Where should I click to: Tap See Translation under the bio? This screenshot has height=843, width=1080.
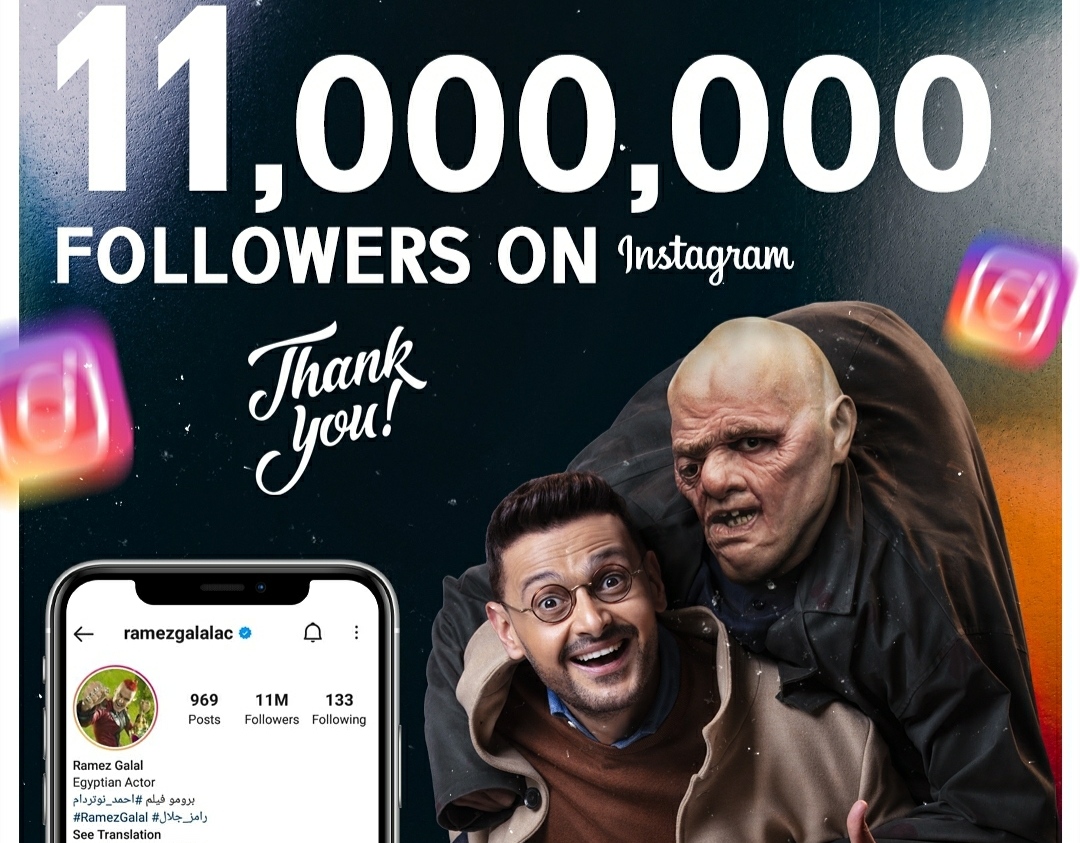coord(117,835)
